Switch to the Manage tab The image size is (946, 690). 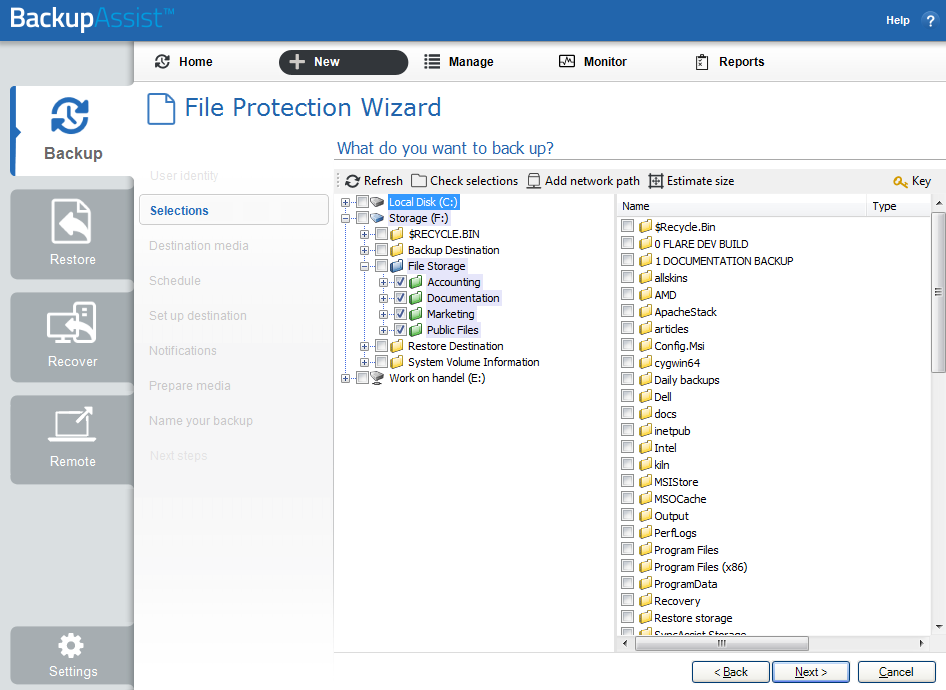(459, 62)
